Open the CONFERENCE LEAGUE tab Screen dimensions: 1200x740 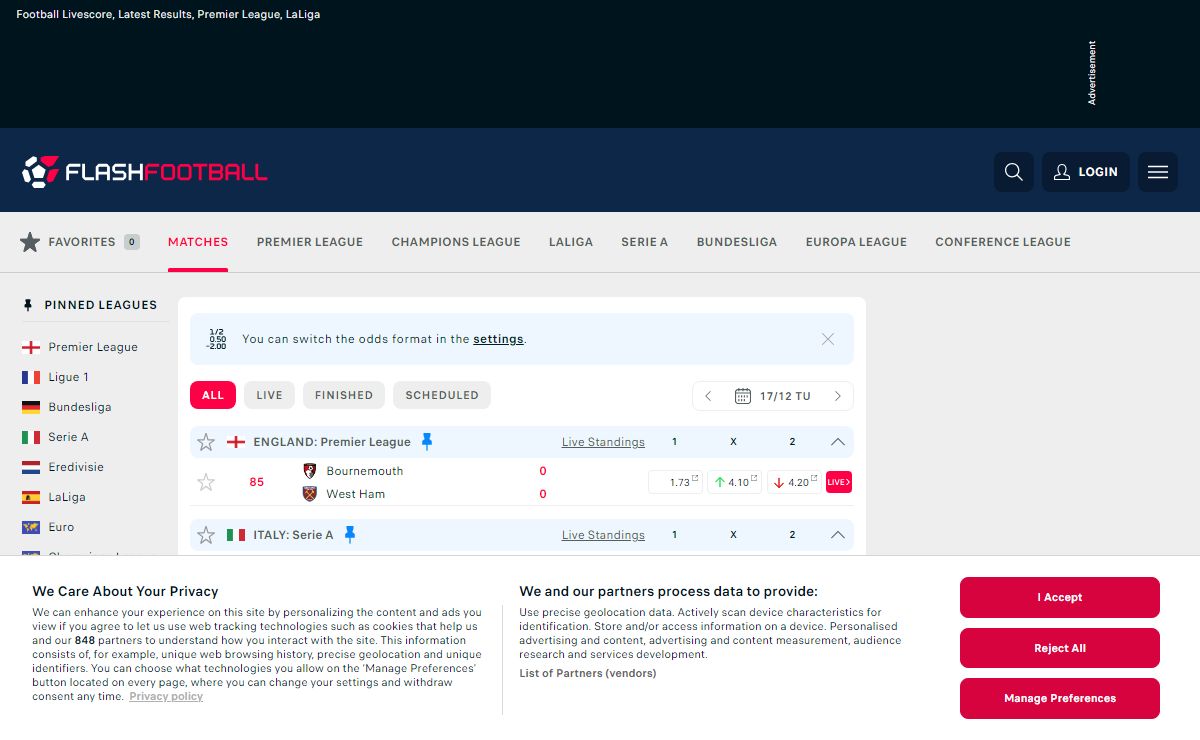(1003, 242)
